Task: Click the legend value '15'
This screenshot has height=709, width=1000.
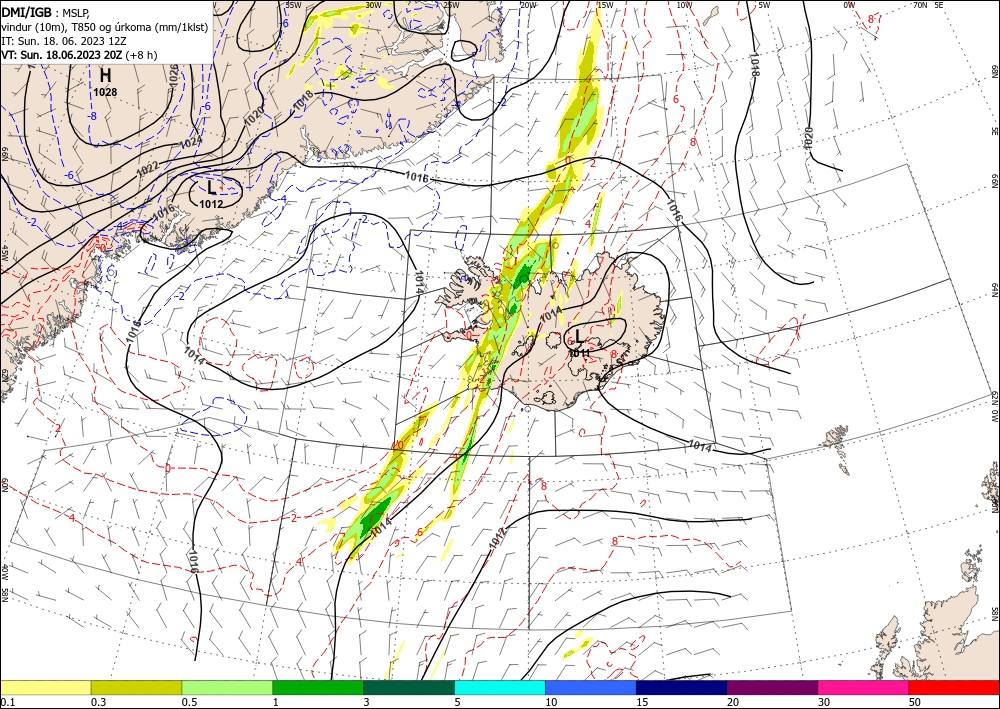Action: (642, 702)
